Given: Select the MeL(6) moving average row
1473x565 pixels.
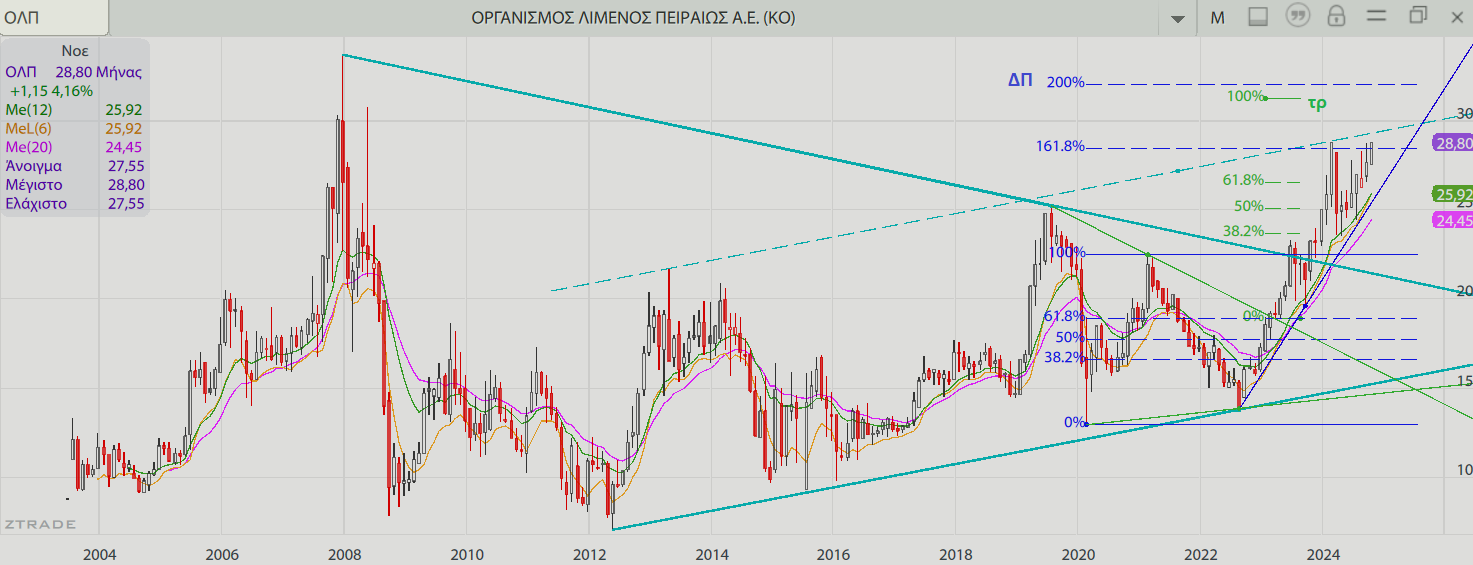Looking at the screenshot, I should coord(74,129).
